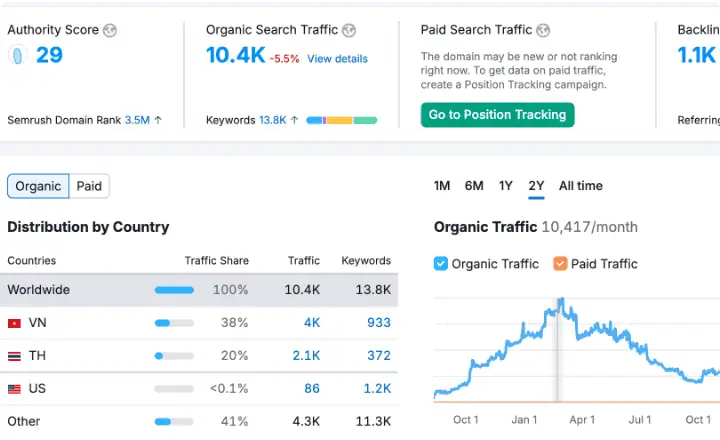Viewport: 720px width, 440px height.
Task: Click the Vietnam flag icon
Action: pyautogui.click(x=14, y=323)
